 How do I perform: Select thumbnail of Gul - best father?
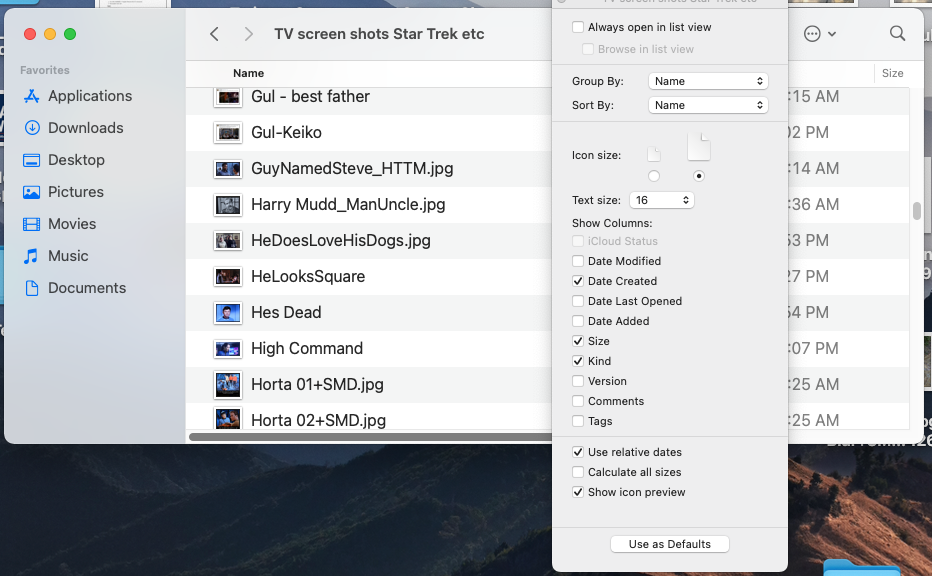pyautogui.click(x=228, y=97)
